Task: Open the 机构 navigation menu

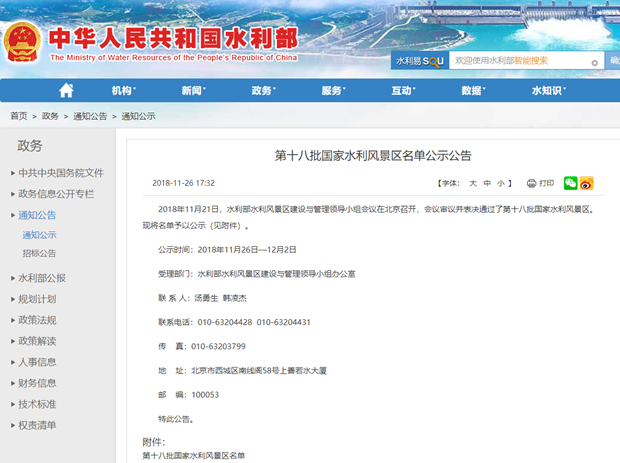Action: [x=123, y=91]
